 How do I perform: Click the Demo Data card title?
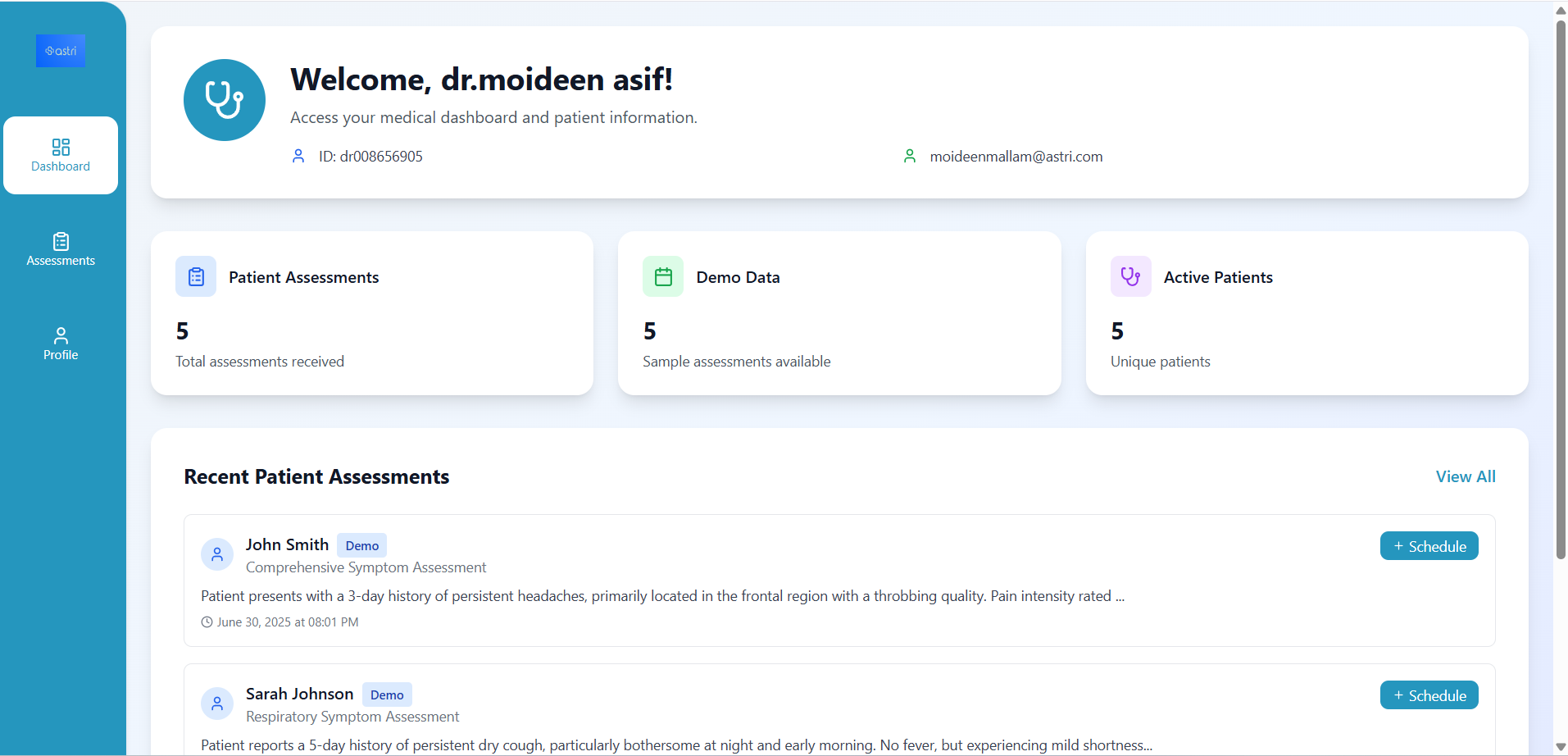(738, 277)
